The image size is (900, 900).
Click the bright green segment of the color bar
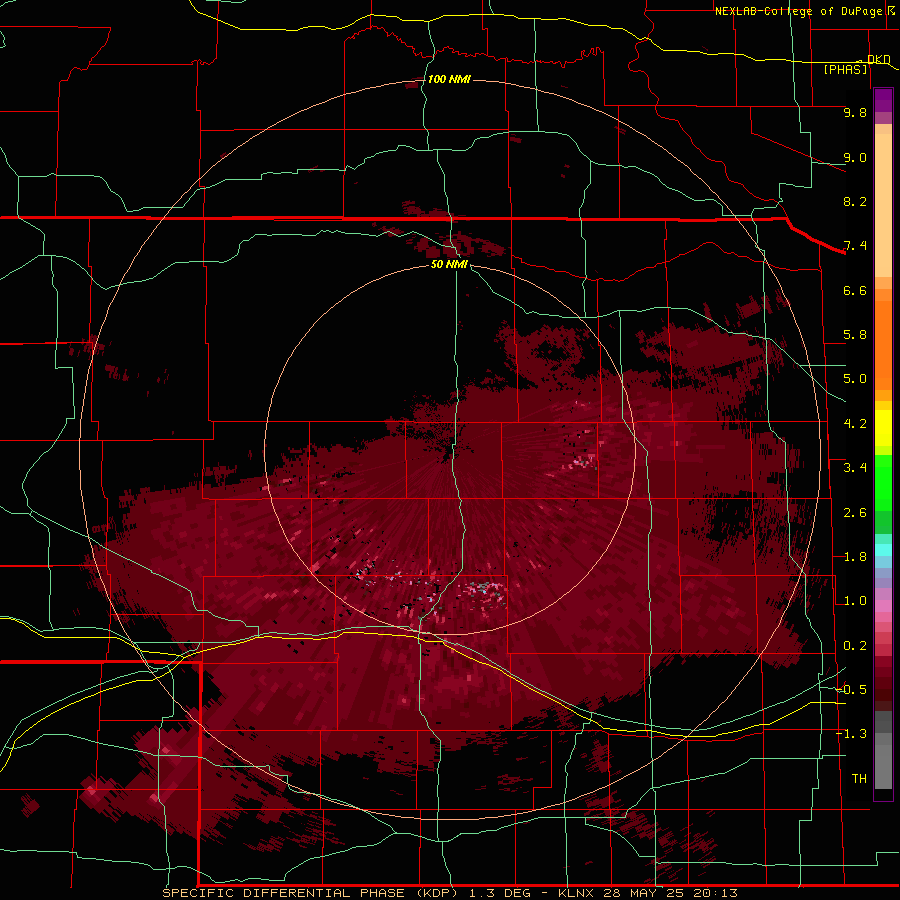pyautogui.click(x=883, y=483)
